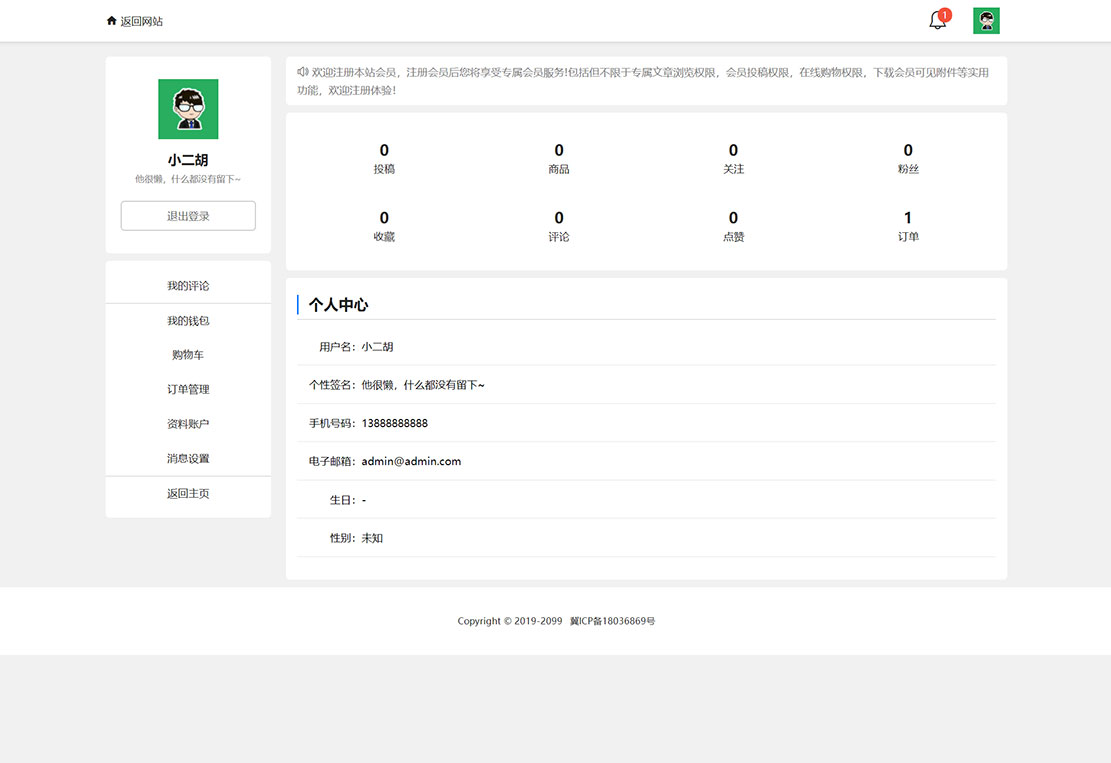Click the profile avatar in the sidebar card
Screen dimensions: 1111x763
(x=187, y=108)
